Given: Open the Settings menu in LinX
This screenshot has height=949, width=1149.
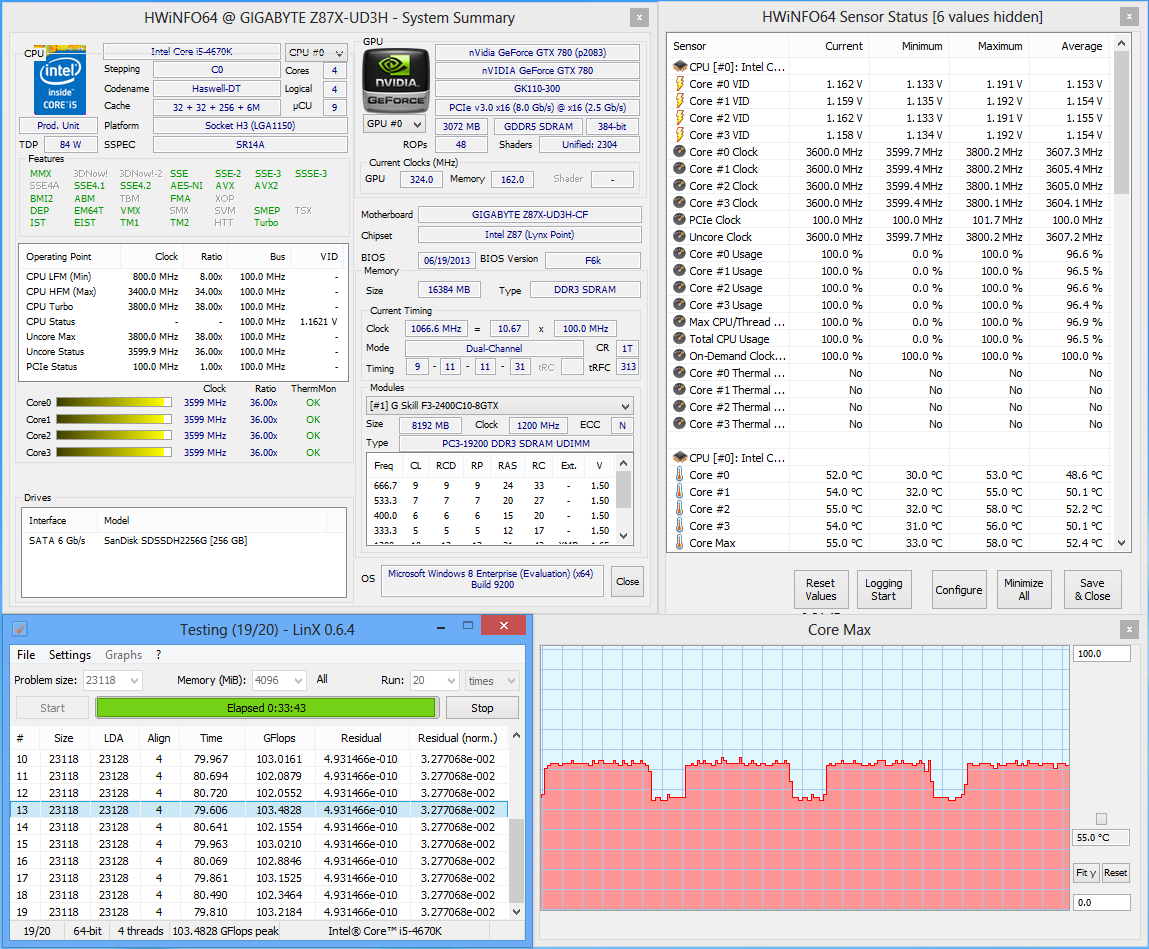Looking at the screenshot, I should point(70,654).
